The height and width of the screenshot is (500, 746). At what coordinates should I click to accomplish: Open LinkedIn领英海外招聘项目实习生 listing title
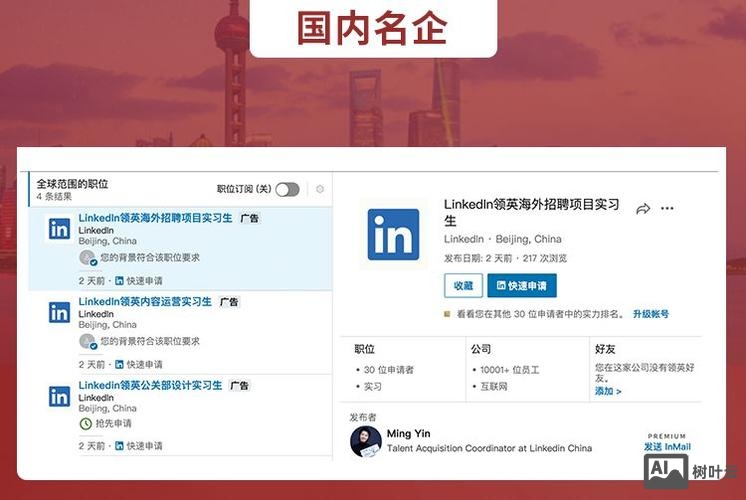point(156,218)
